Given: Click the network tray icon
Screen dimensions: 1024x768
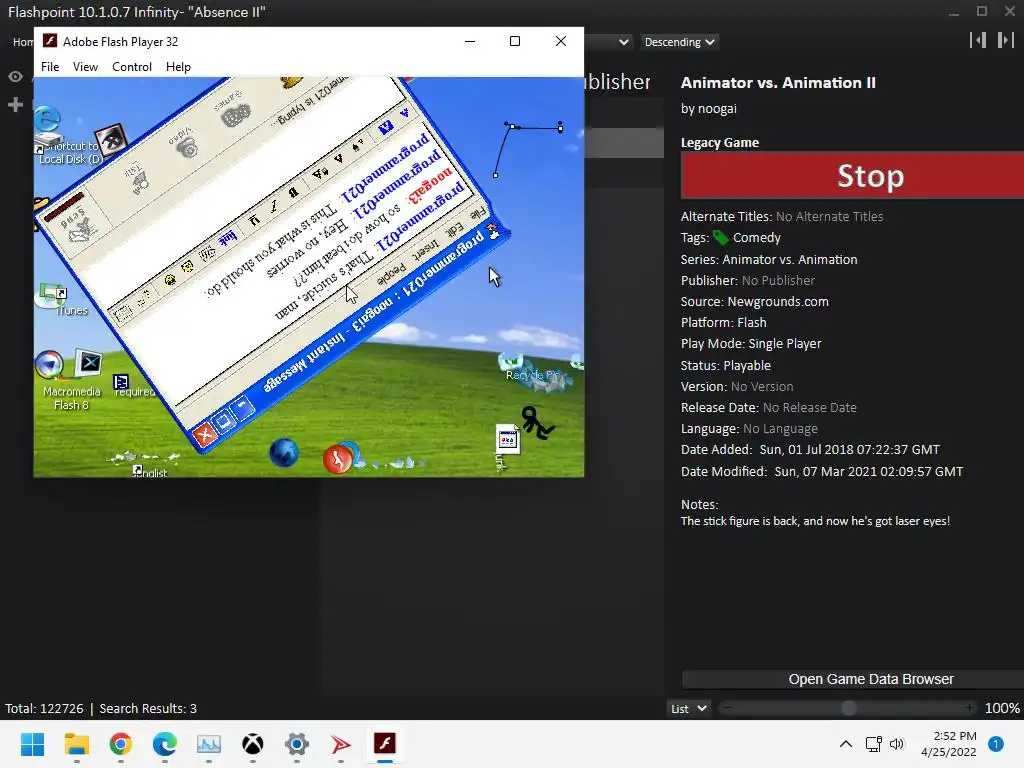Looking at the screenshot, I should [x=873, y=744].
